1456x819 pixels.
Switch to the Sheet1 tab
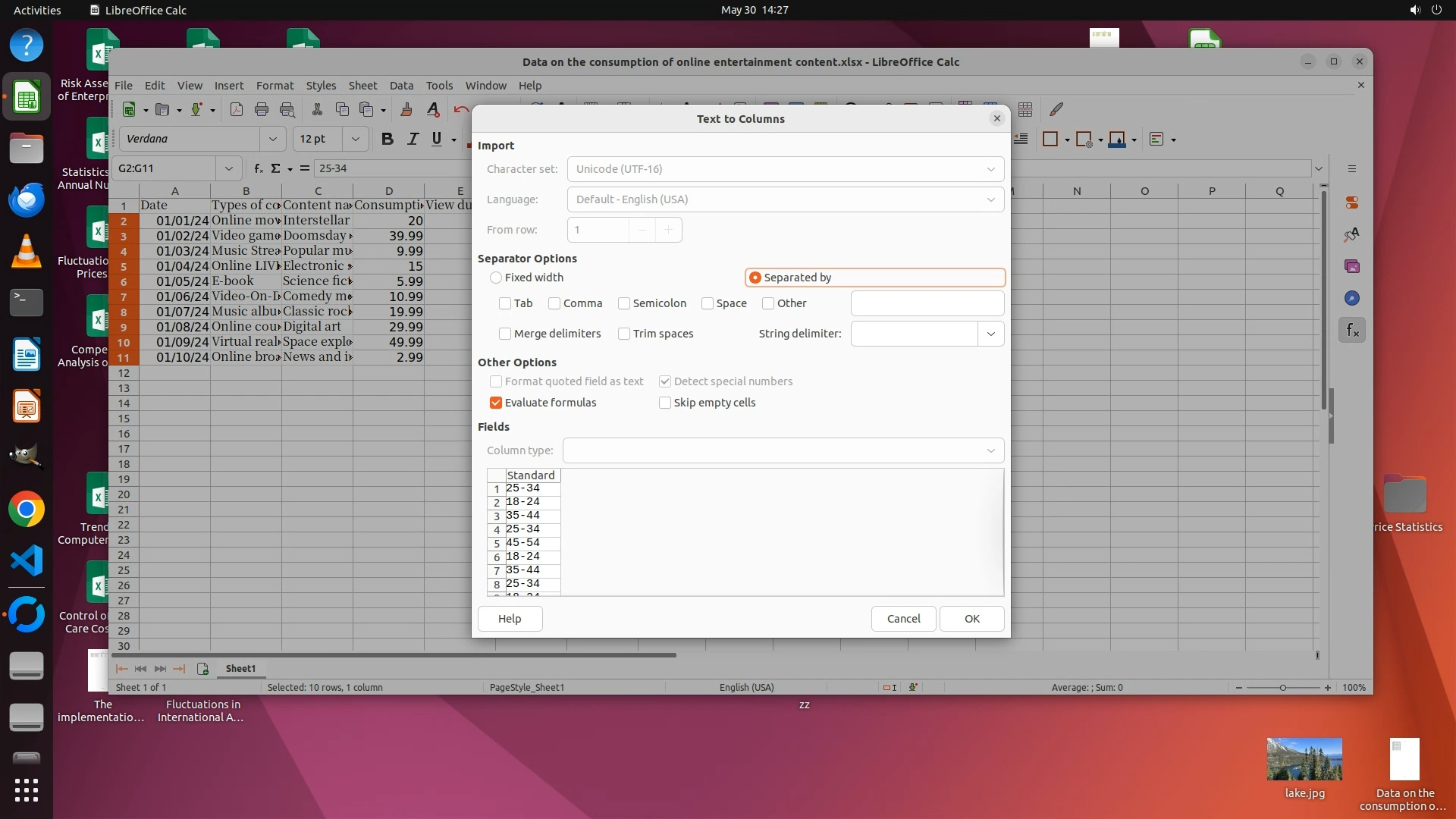pos(240,668)
